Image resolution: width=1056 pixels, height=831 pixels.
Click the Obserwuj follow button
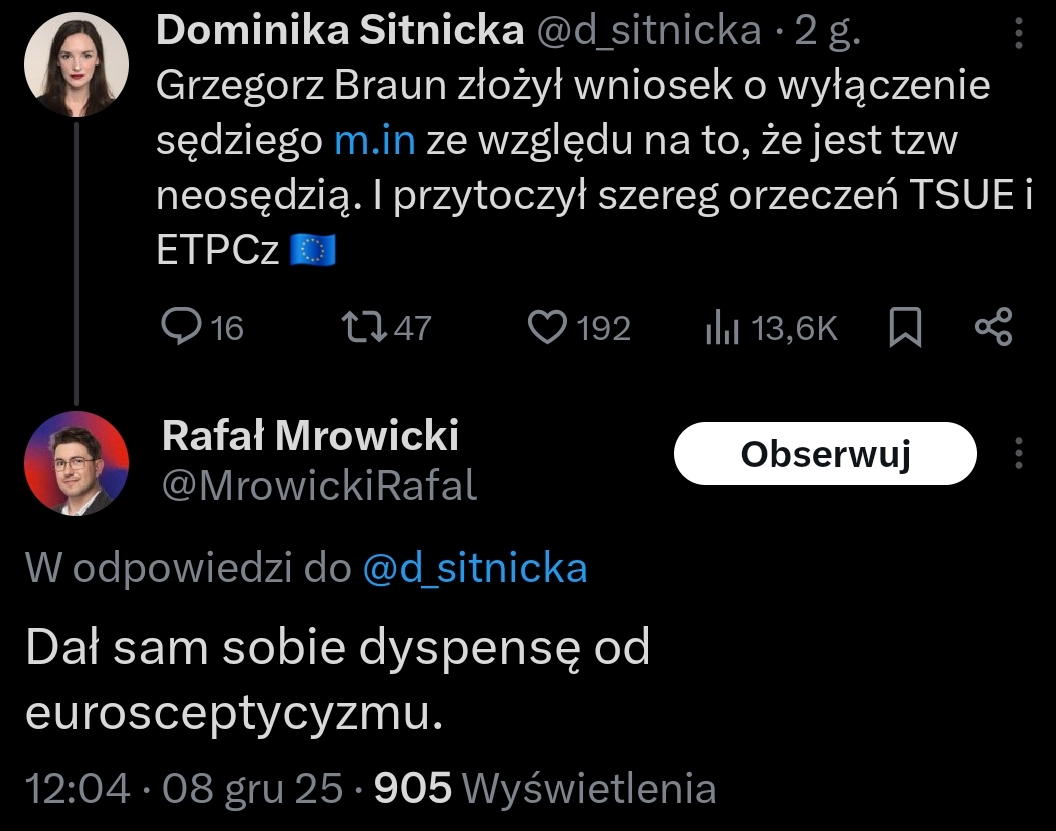tap(825, 454)
